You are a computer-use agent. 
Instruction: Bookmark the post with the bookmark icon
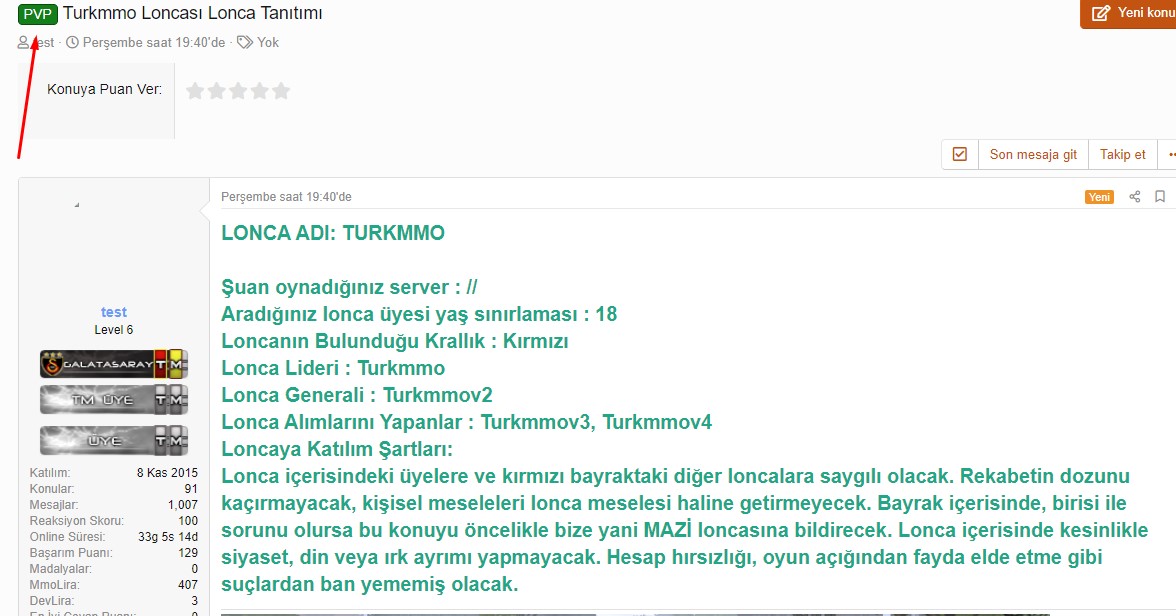pos(1160,197)
